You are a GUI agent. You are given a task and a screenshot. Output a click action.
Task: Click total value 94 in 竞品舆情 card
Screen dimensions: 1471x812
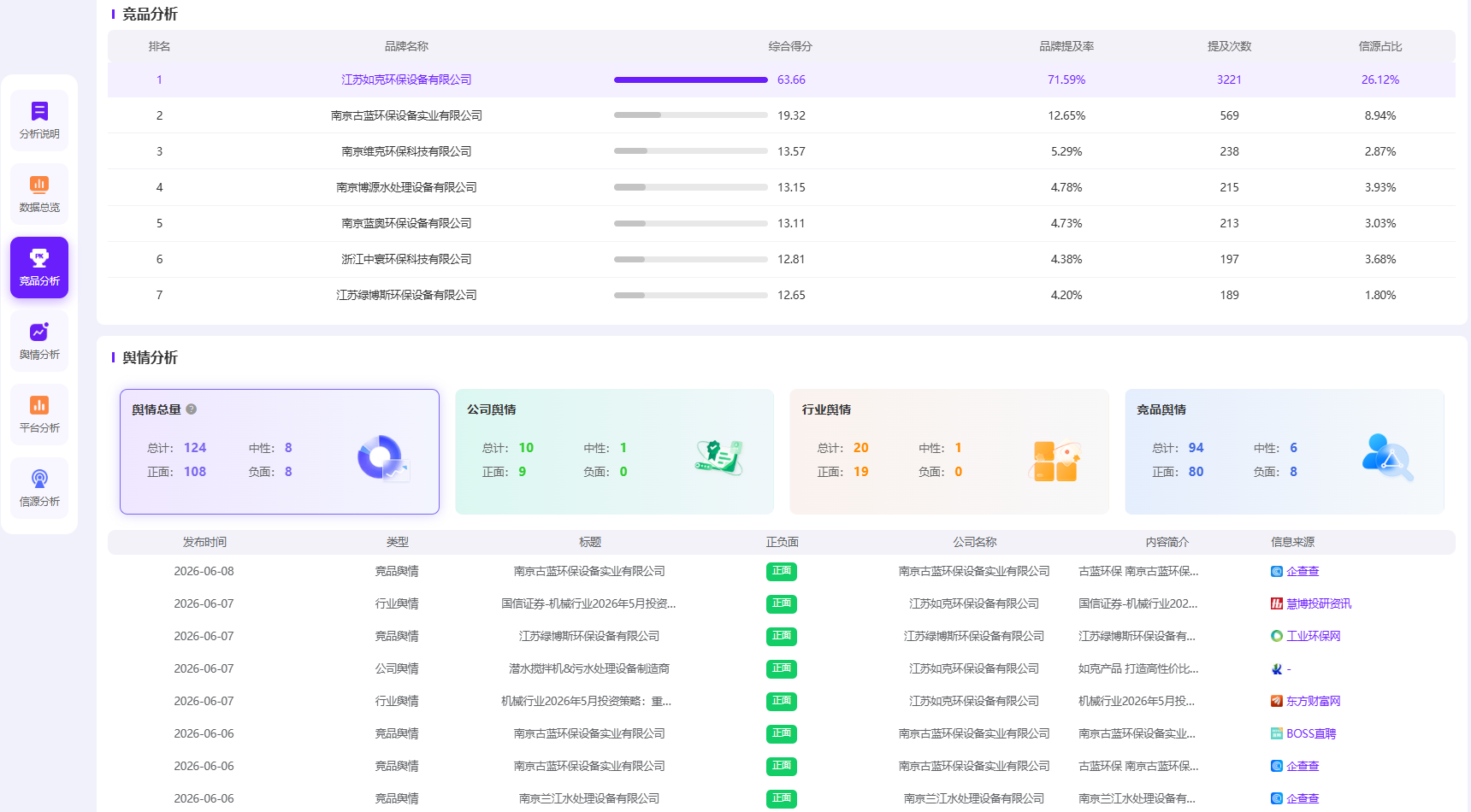(x=1196, y=448)
